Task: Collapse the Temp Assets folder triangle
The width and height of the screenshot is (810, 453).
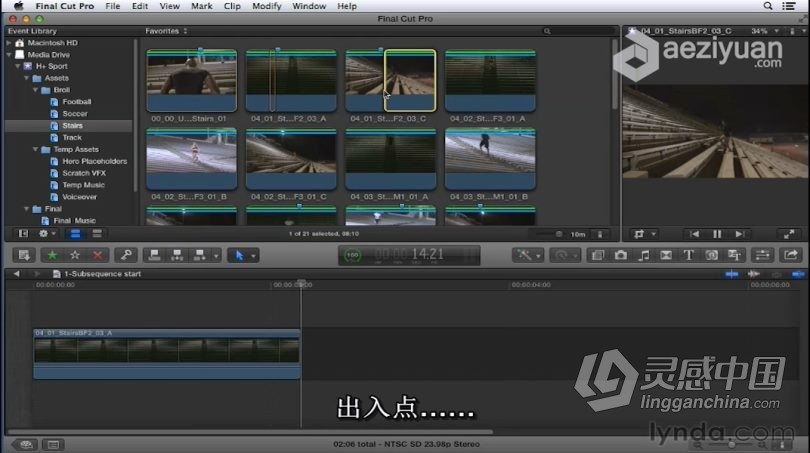Action: pyautogui.click(x=36, y=149)
